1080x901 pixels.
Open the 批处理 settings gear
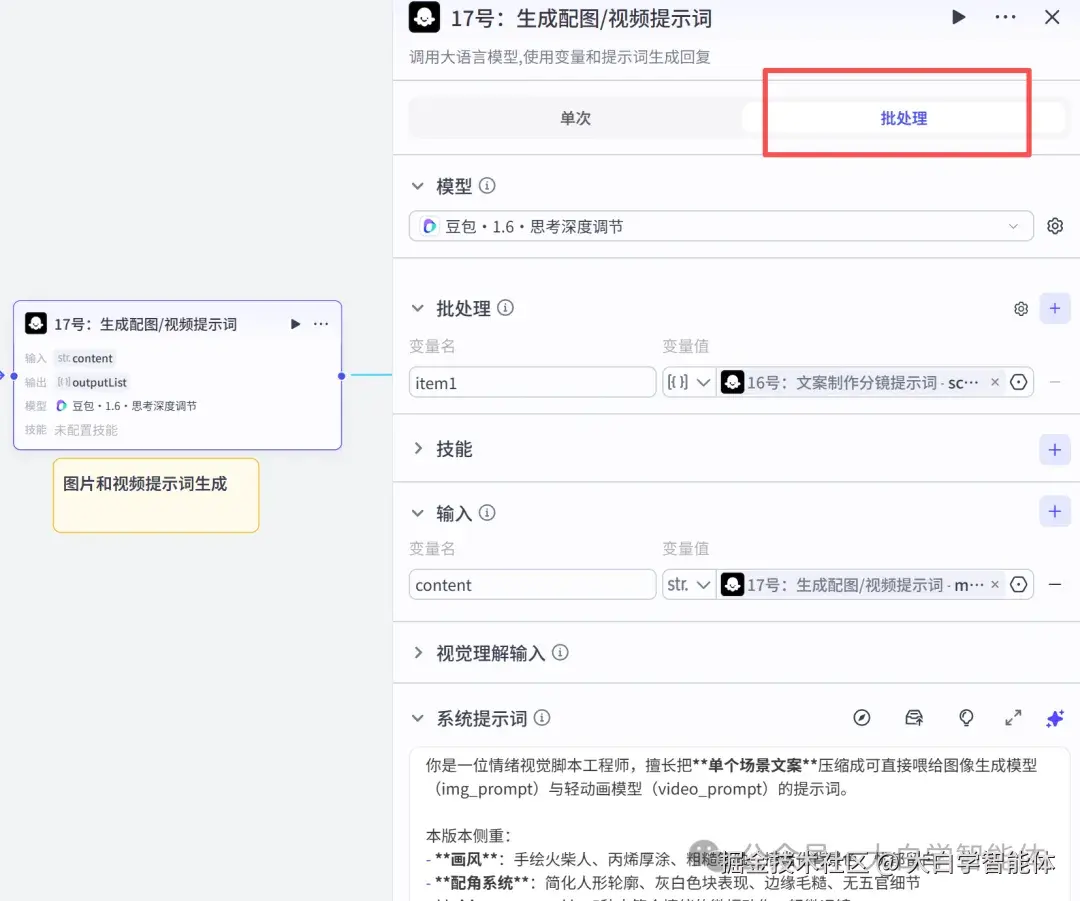tap(1021, 308)
